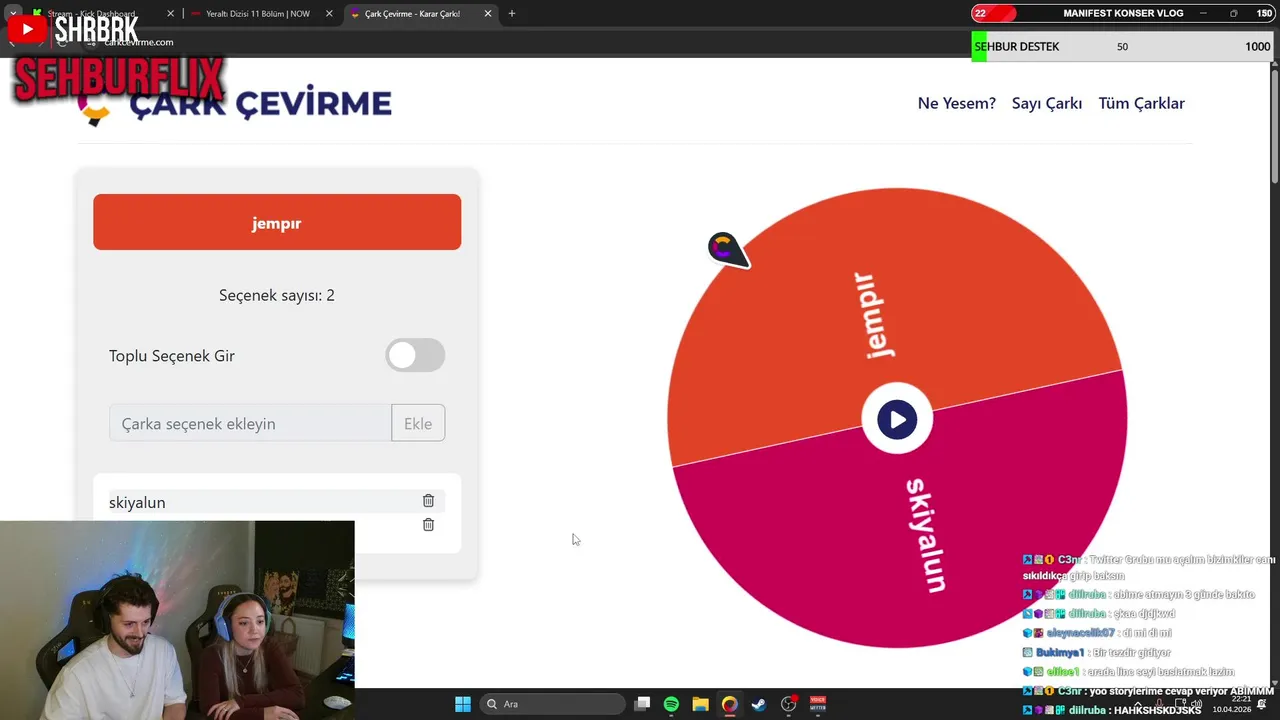Click the Çarka seçenek ekleyin input field

pos(250,423)
